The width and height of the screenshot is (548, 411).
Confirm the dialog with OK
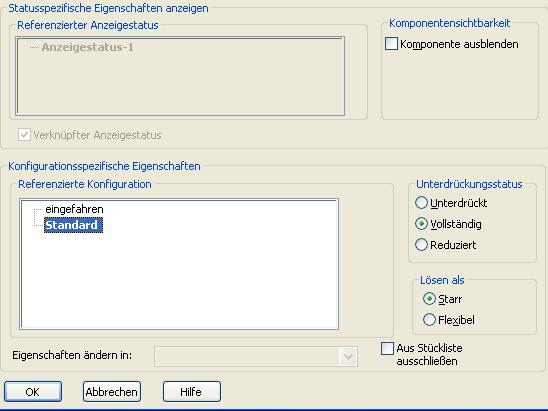tap(33, 391)
